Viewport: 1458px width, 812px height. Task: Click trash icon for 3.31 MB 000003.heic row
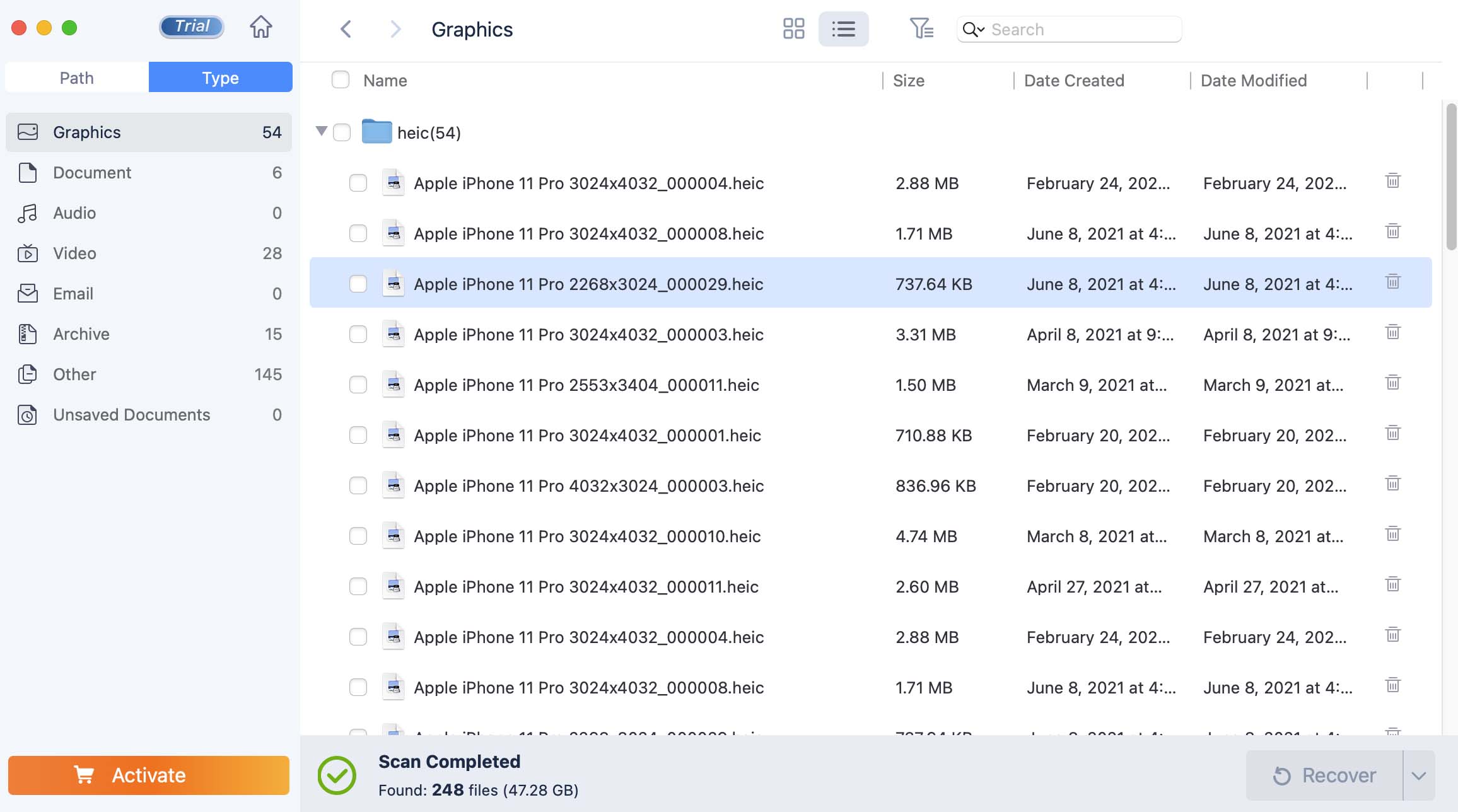(x=1392, y=332)
